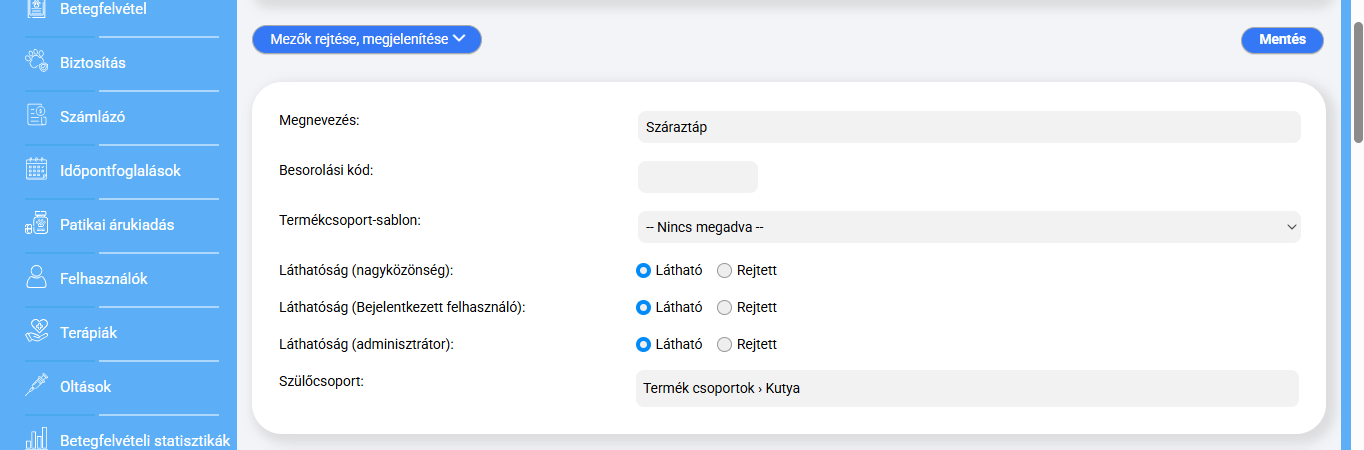This screenshot has width=1364, height=450.
Task: Click the Patikai árukiadás medicine icon
Action: 37,224
